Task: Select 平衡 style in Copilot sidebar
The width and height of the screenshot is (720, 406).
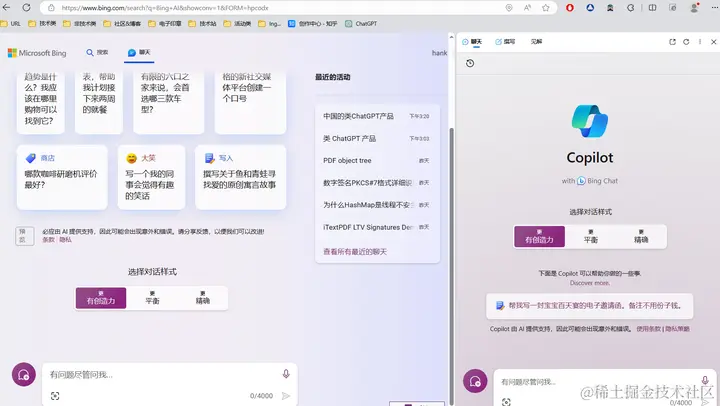Action: click(591, 237)
